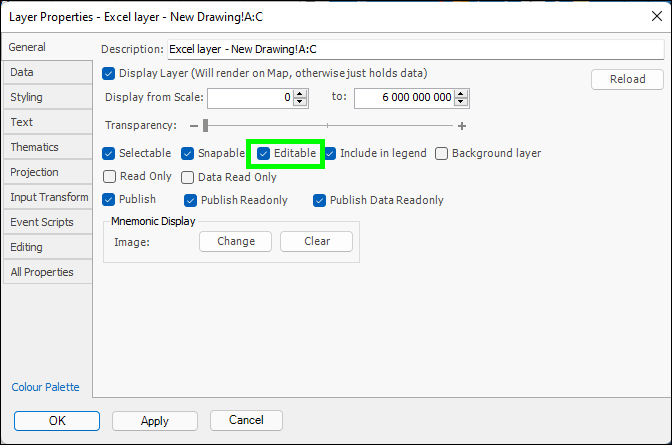This screenshot has height=445, width=672.
Task: Click the Transparency slider handle
Action: [205, 126]
